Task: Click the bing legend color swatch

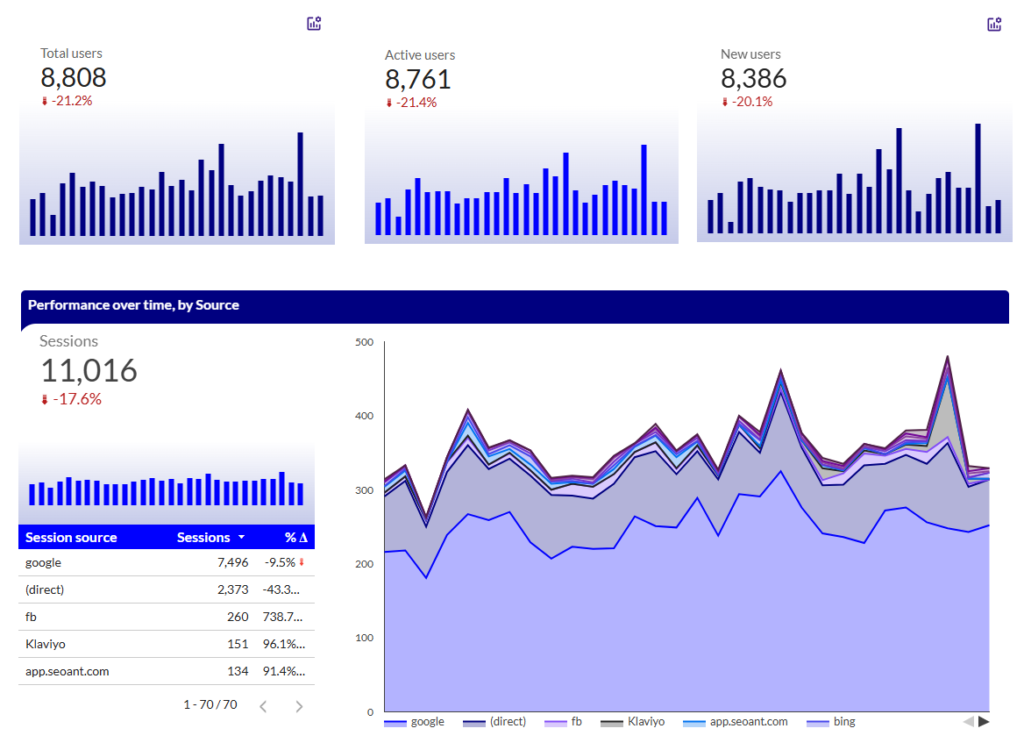Action: click(819, 723)
